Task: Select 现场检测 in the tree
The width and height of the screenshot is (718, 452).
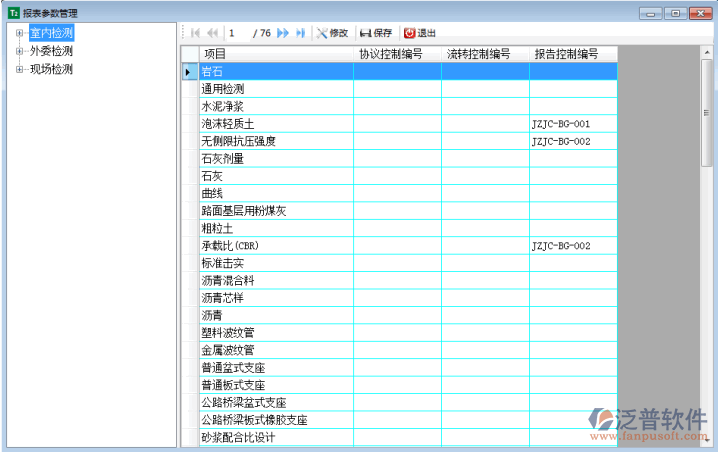Action: [x=51, y=69]
